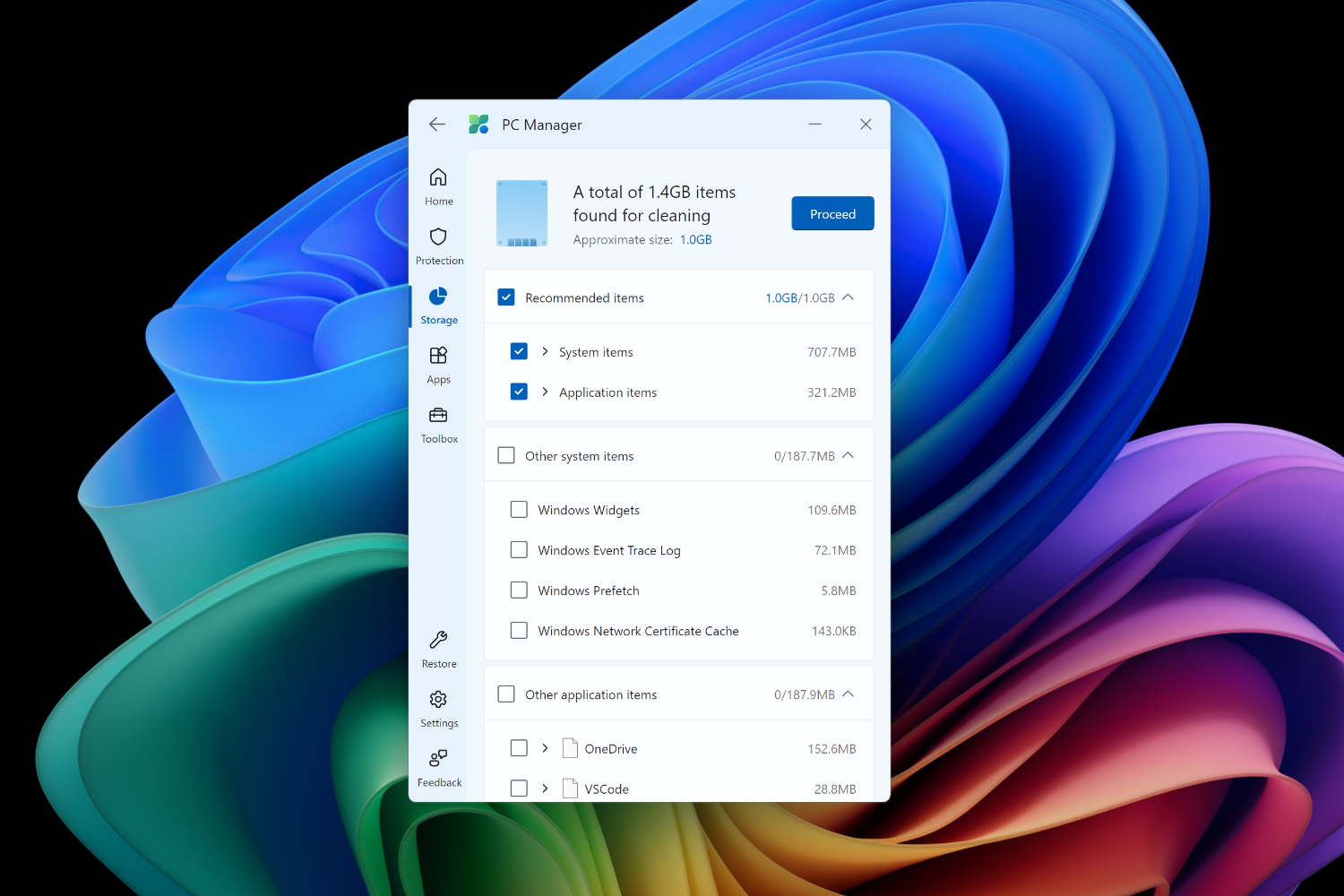Click the 0/187.9MB application items total
The image size is (1344, 896).
805,695
